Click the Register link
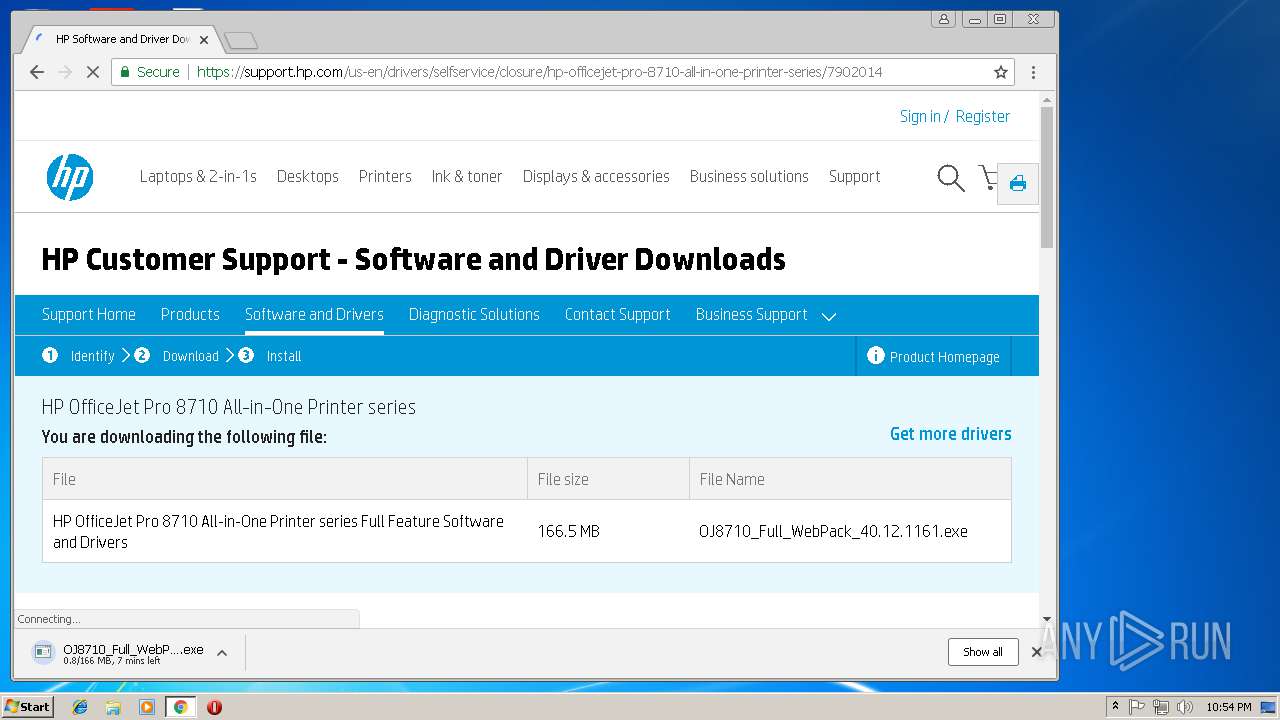This screenshot has width=1280, height=720. [983, 116]
